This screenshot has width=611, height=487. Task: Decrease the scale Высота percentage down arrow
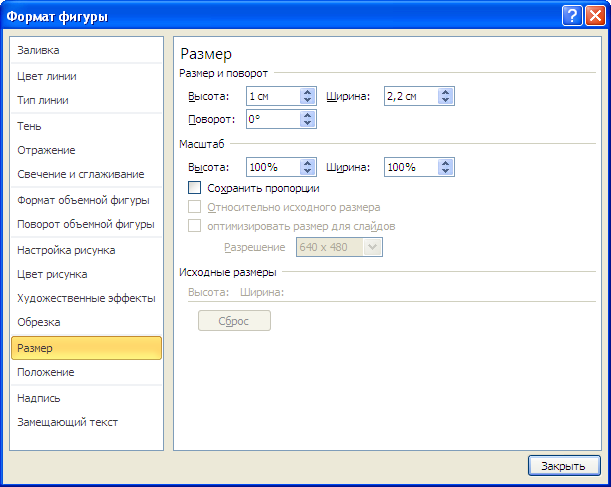coord(309,172)
